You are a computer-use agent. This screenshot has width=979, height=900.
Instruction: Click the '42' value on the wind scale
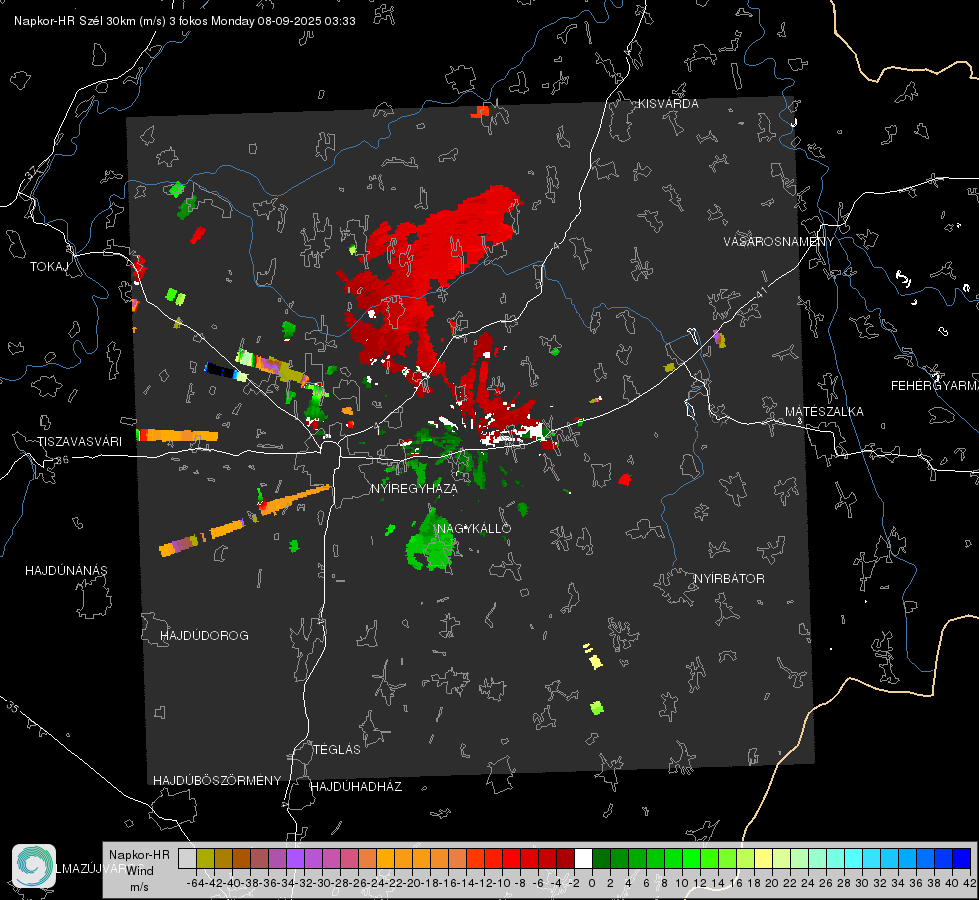tap(970, 883)
